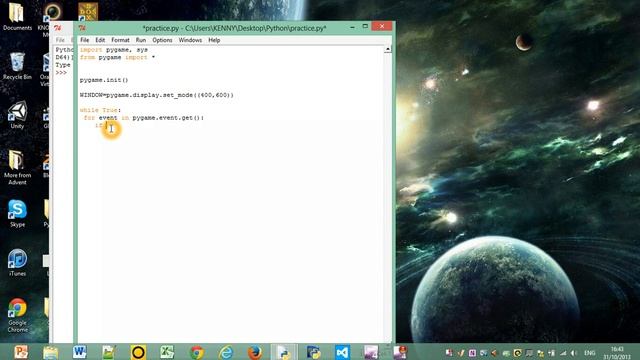The image size is (640, 360).
Task: Click the network signal tray icon
Action: 563,353
